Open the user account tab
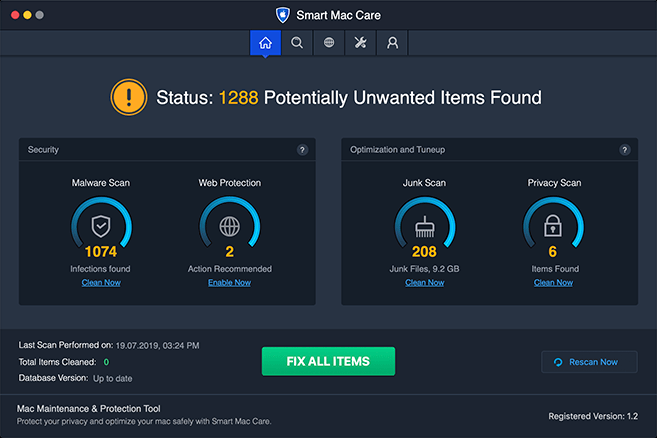 tap(393, 43)
